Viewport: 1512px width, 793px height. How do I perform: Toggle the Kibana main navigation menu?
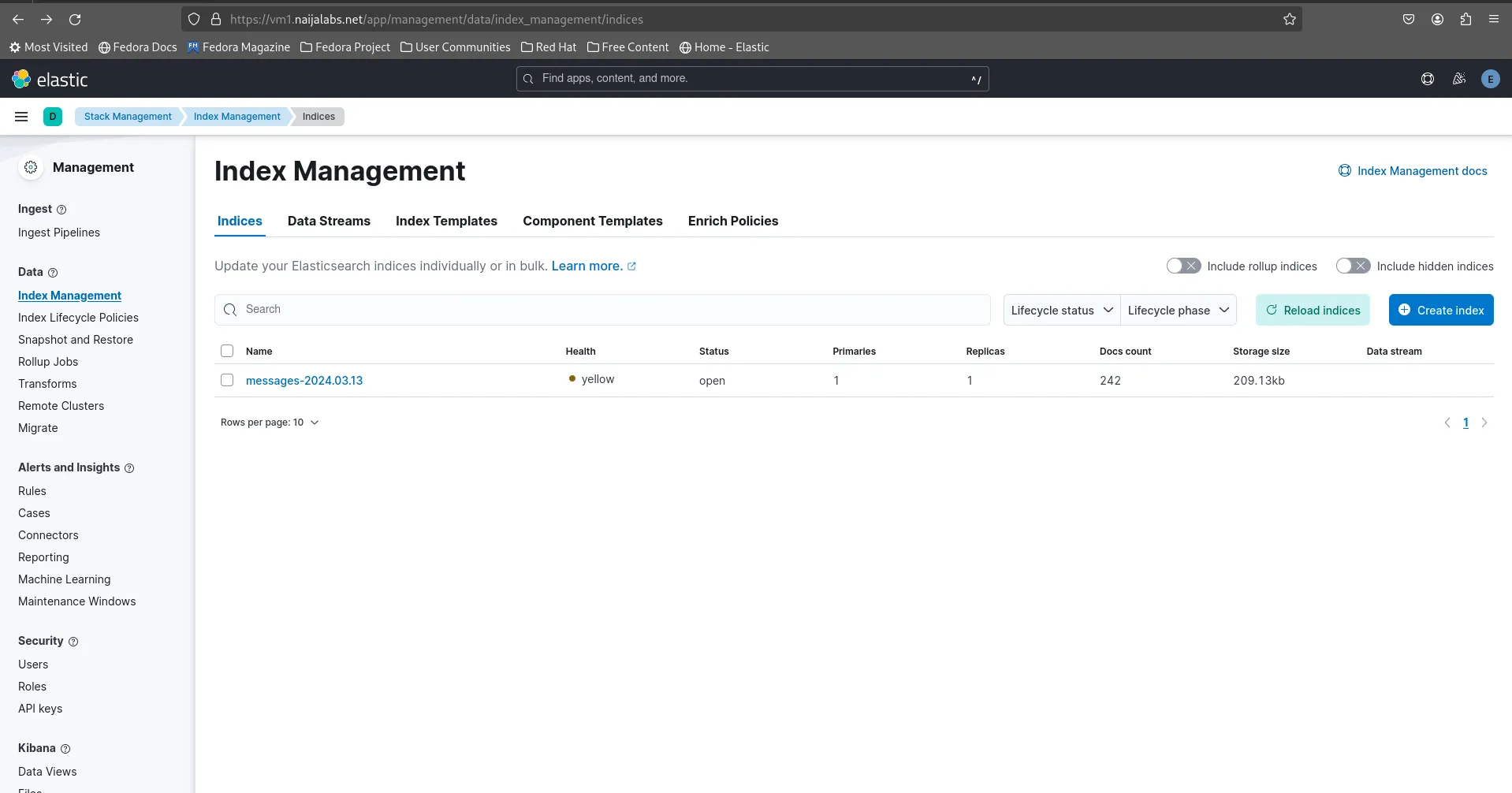21,117
